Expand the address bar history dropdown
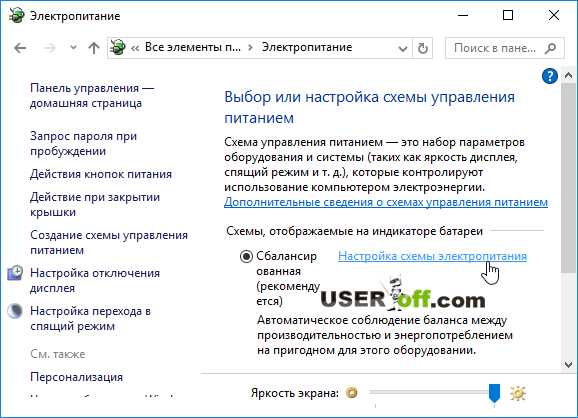Viewport: 578px width, 418px height. click(x=403, y=48)
